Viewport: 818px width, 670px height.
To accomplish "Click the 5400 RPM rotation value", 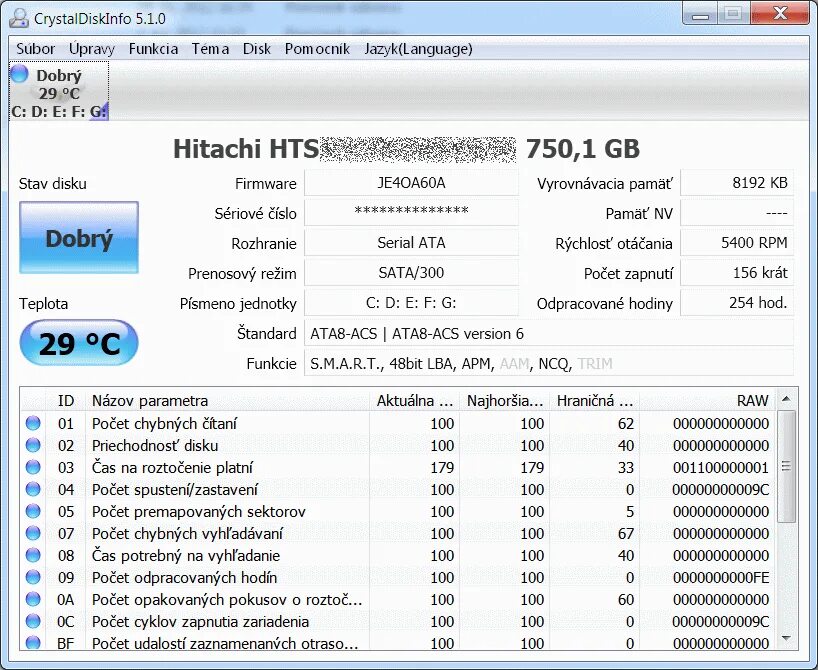I will point(737,243).
